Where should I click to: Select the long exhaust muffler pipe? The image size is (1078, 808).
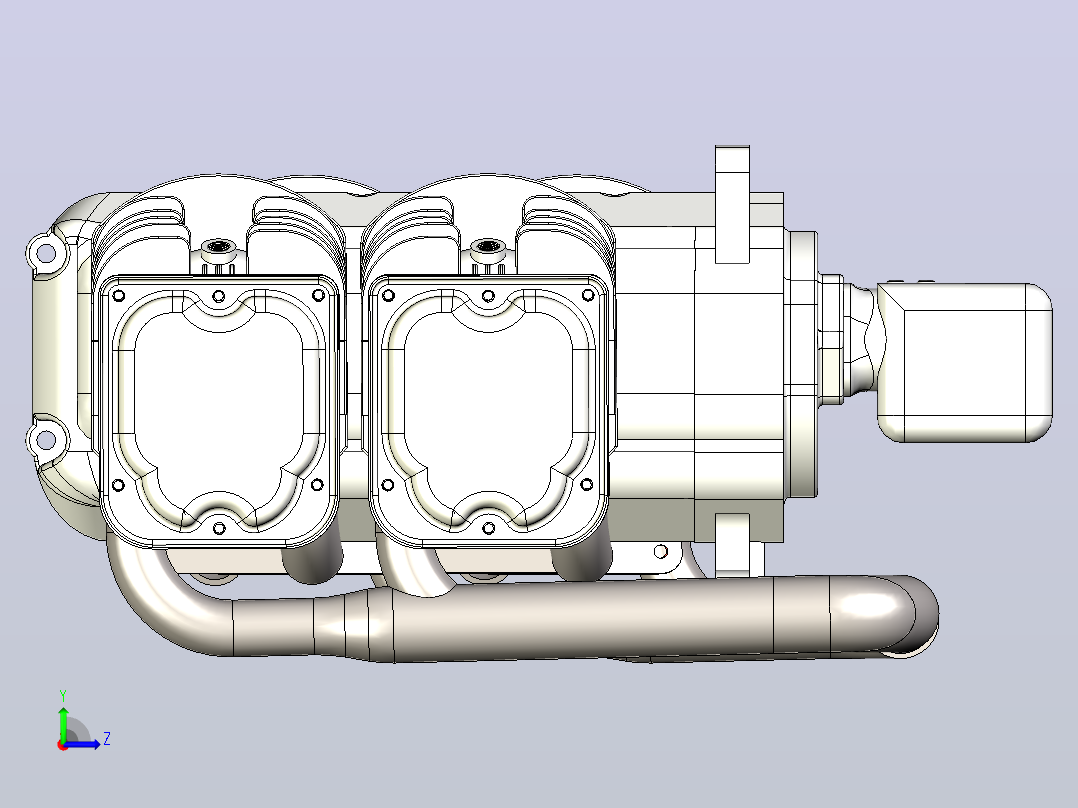(x=584, y=622)
